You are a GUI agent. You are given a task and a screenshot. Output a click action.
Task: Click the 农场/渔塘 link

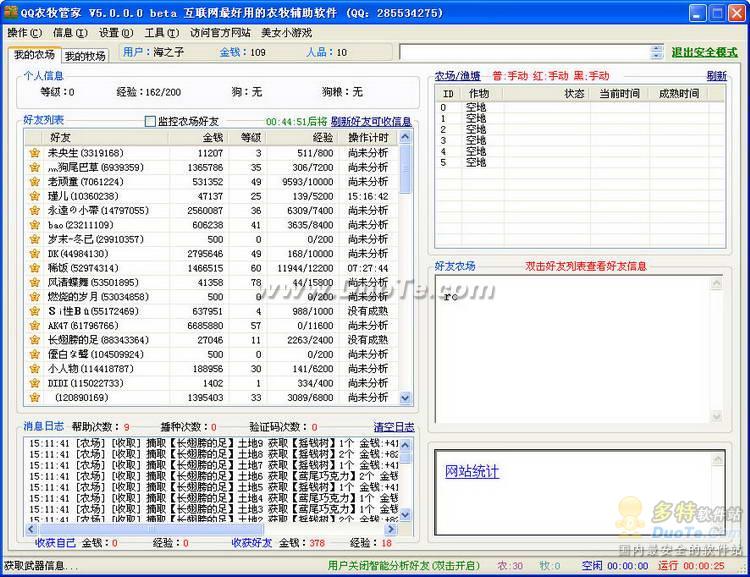pos(457,76)
